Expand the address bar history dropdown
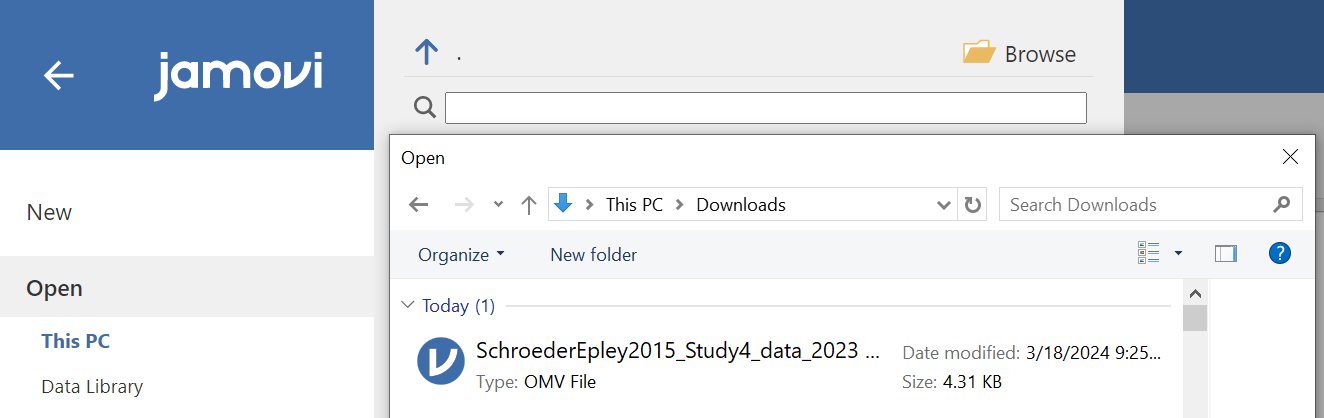 pyautogui.click(x=943, y=204)
